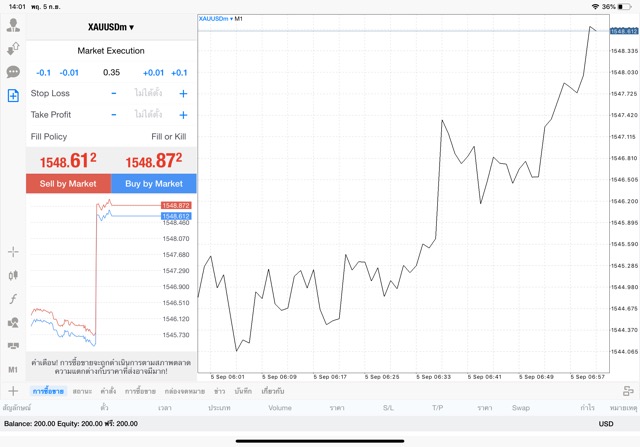Tap the trade arrows icon in sidebar
Screen dimensions: 640x447
tap(13, 47)
